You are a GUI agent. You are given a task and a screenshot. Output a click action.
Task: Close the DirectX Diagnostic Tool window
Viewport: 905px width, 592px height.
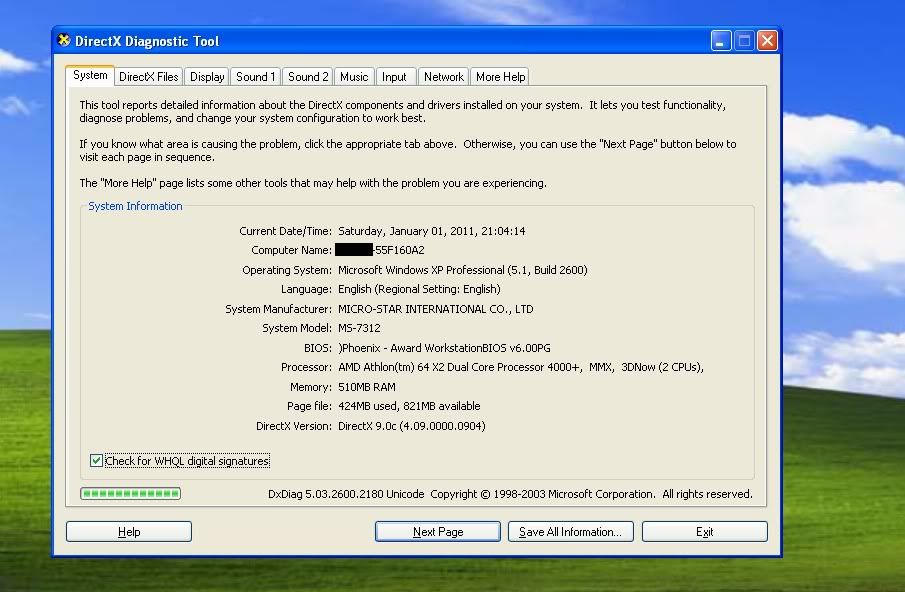click(x=767, y=41)
